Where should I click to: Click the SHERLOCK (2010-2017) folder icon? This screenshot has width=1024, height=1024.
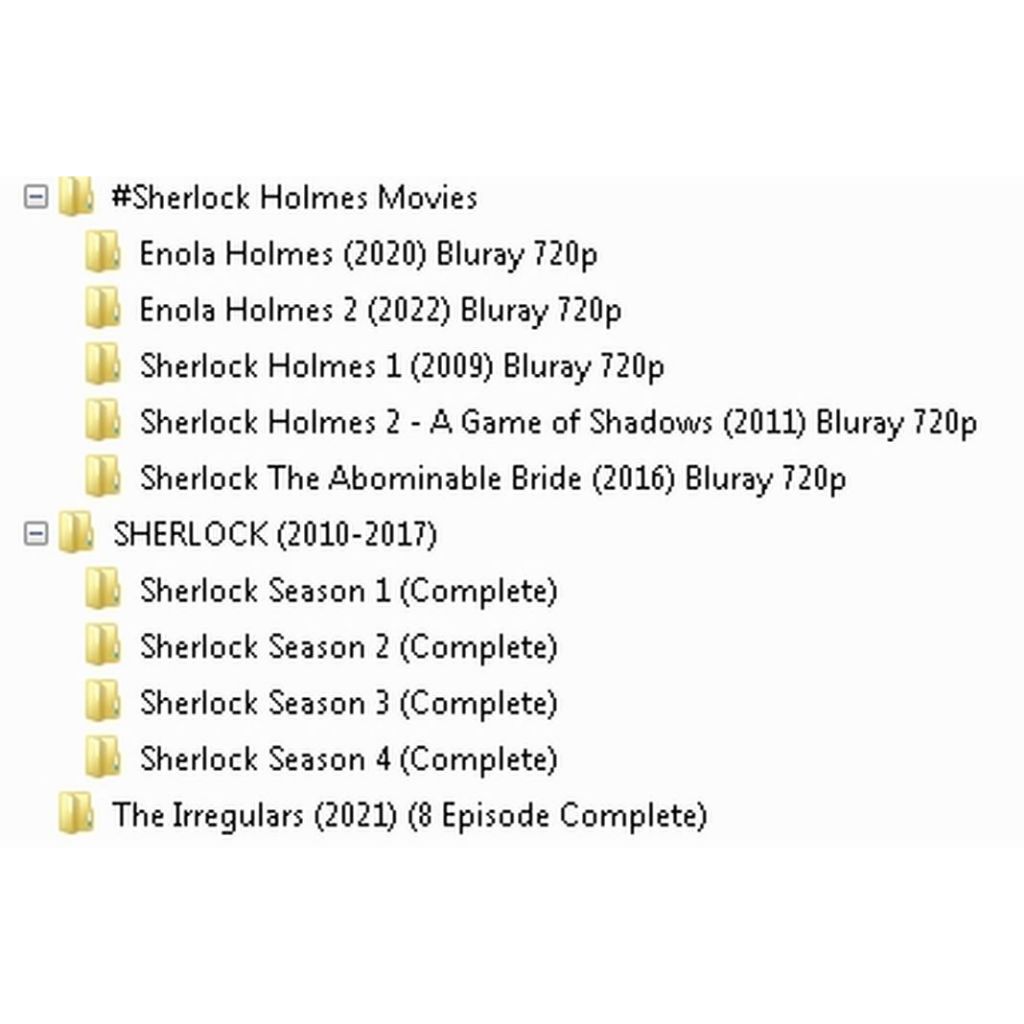[x=76, y=534]
